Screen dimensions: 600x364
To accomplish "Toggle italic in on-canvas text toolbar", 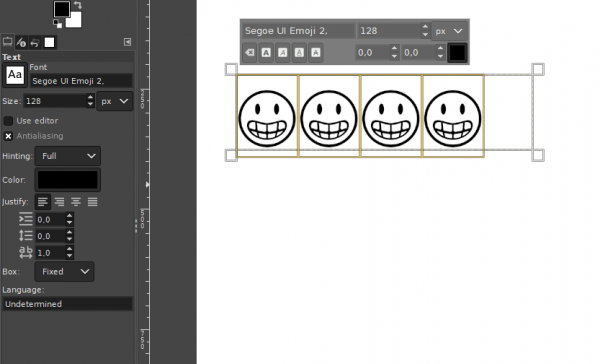I will [x=283, y=52].
